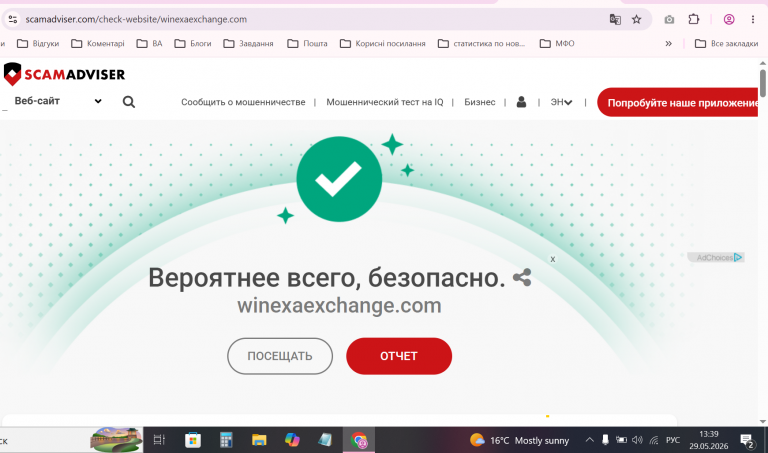The width and height of the screenshot is (768, 453).
Task: Click the winexaexchange.com domain text
Action: (x=339, y=306)
